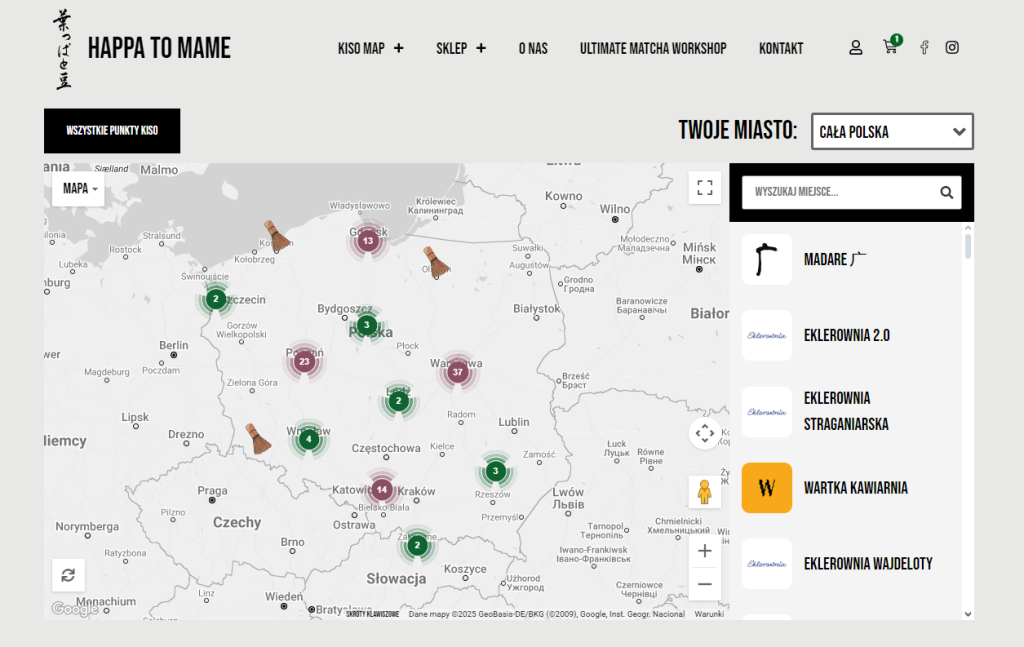Visit the Facebook page icon
The image size is (1024, 647).
tap(924, 48)
